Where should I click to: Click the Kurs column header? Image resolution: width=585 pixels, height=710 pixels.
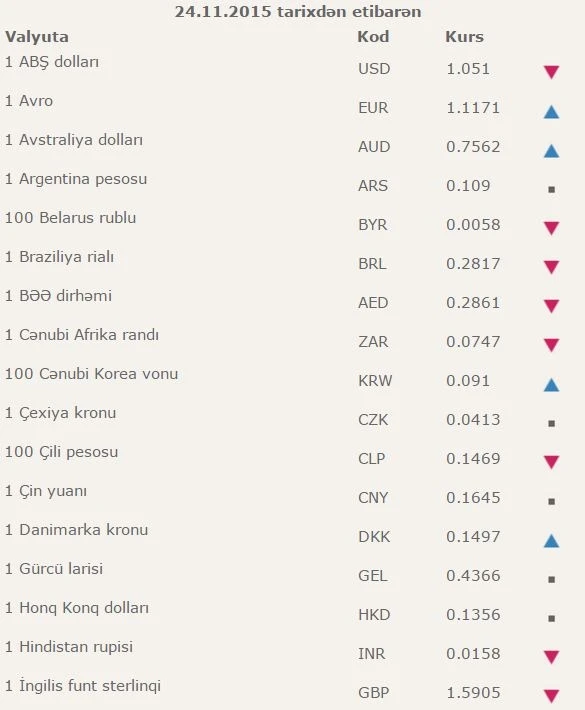tap(465, 36)
